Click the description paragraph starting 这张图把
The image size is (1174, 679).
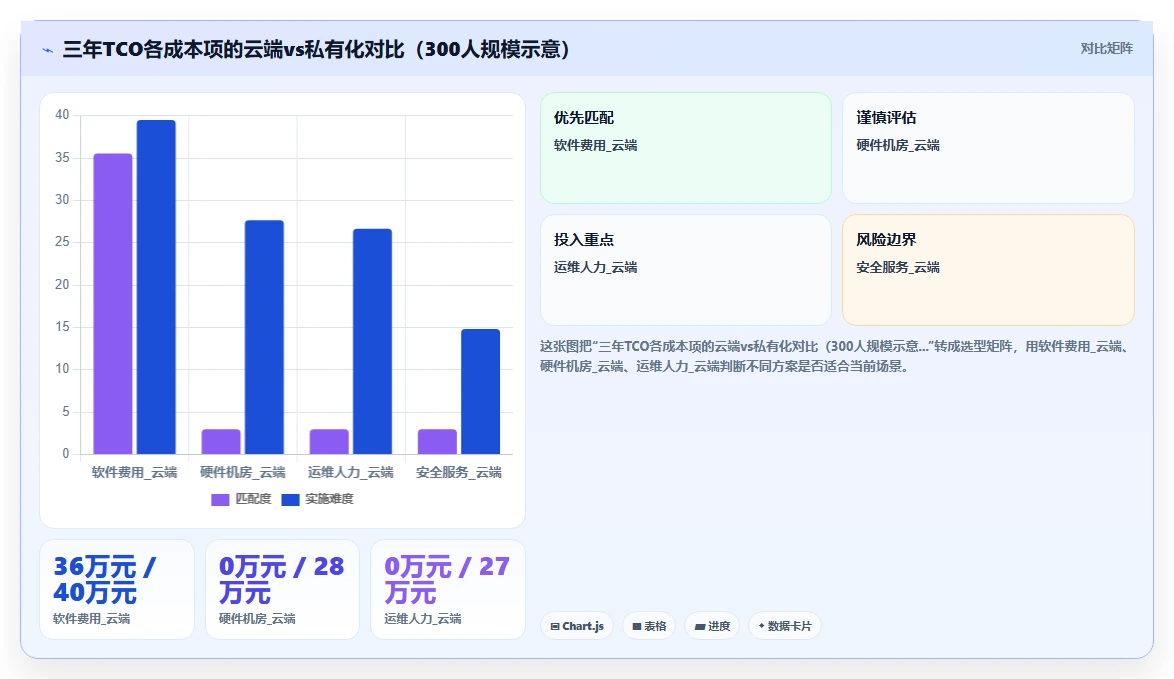835,356
